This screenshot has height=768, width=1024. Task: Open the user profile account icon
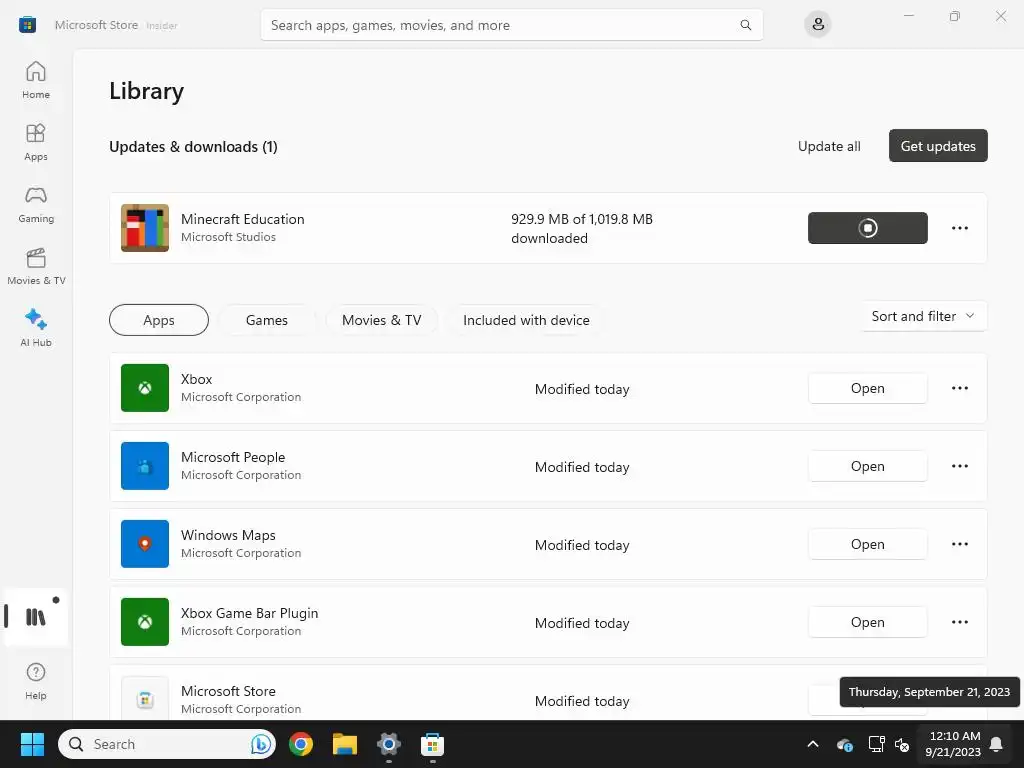click(818, 25)
